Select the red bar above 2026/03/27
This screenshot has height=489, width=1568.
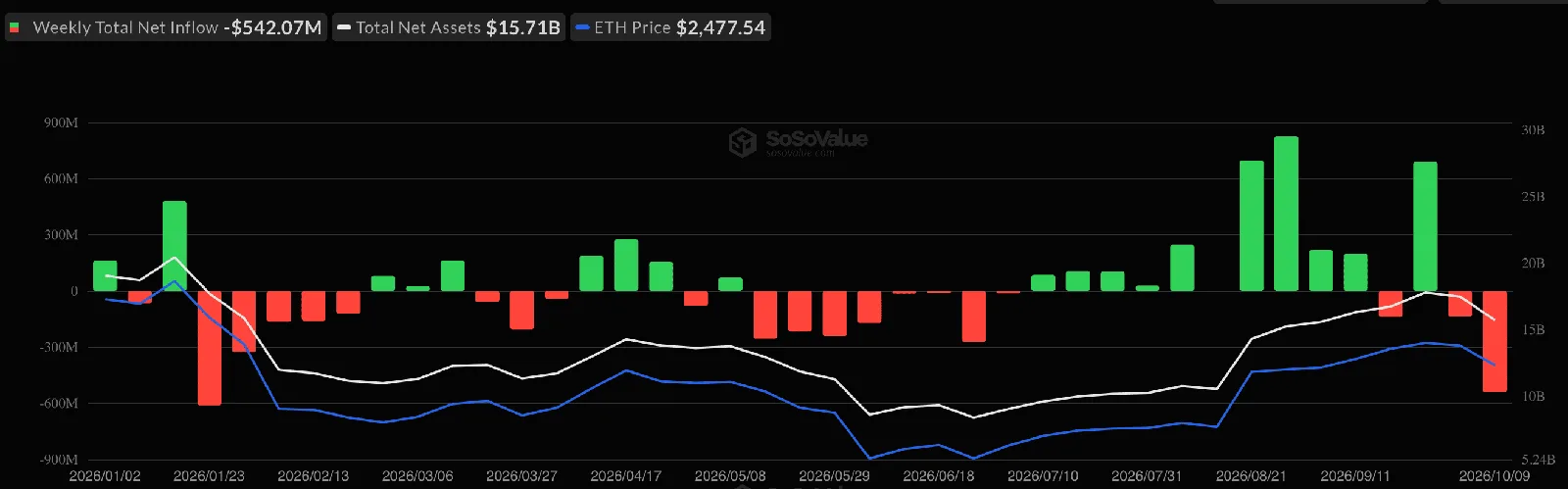click(x=521, y=310)
